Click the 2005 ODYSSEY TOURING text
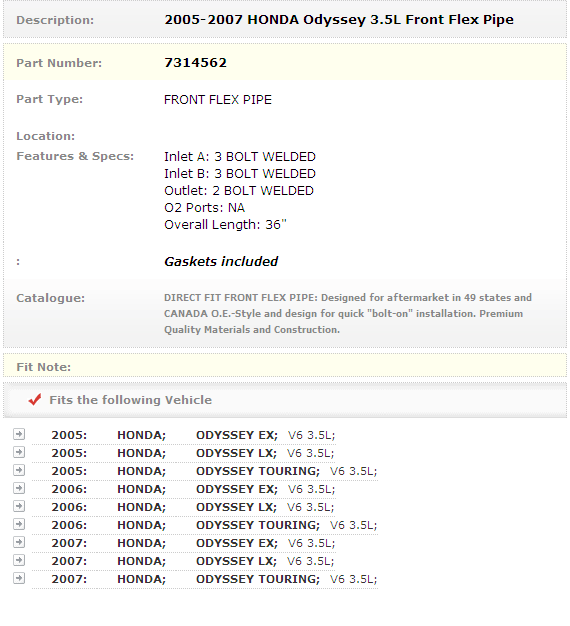Image resolution: width=570 pixels, height=626 pixels. (258, 471)
